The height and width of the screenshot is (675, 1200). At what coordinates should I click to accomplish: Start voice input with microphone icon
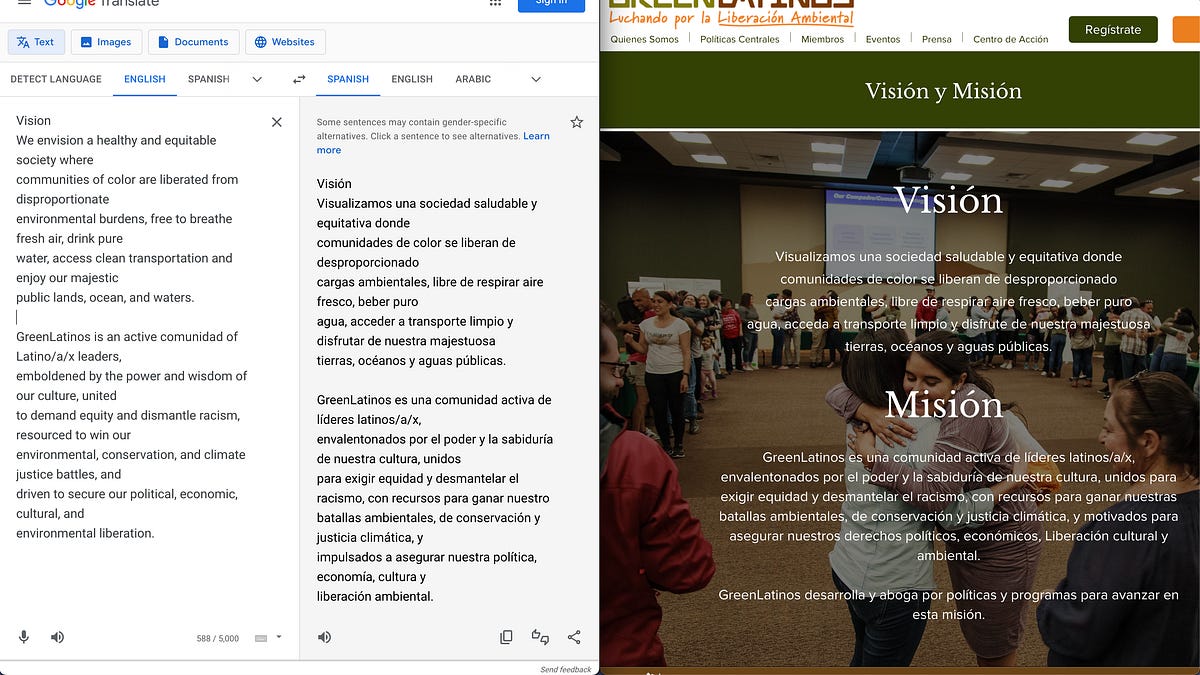pos(24,637)
